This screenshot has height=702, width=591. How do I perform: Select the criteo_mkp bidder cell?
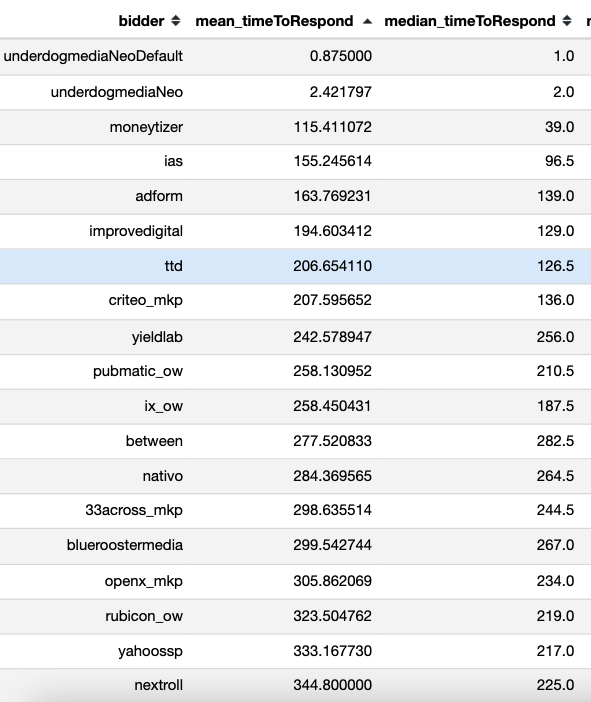point(146,300)
